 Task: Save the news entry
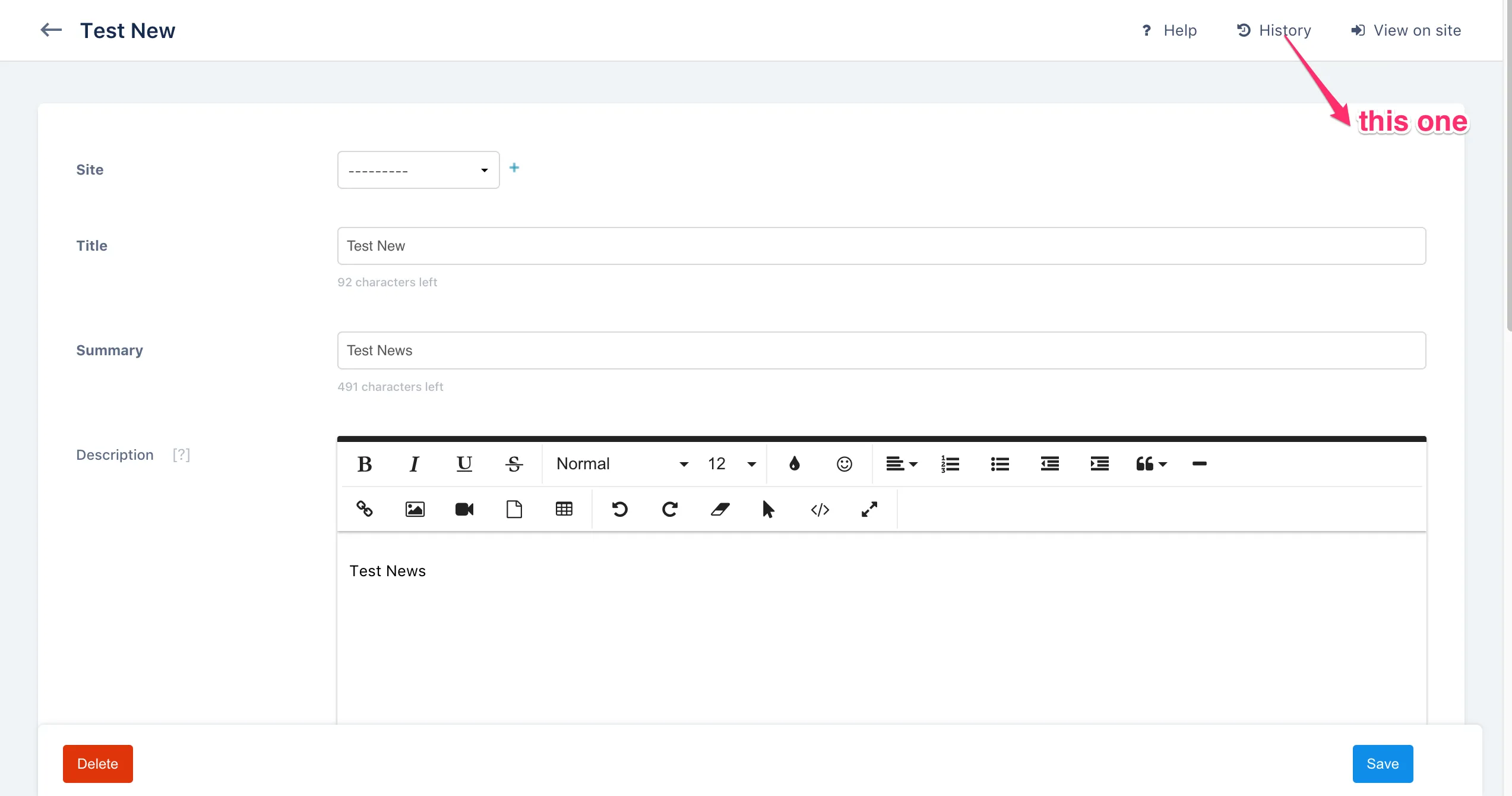(1382, 763)
